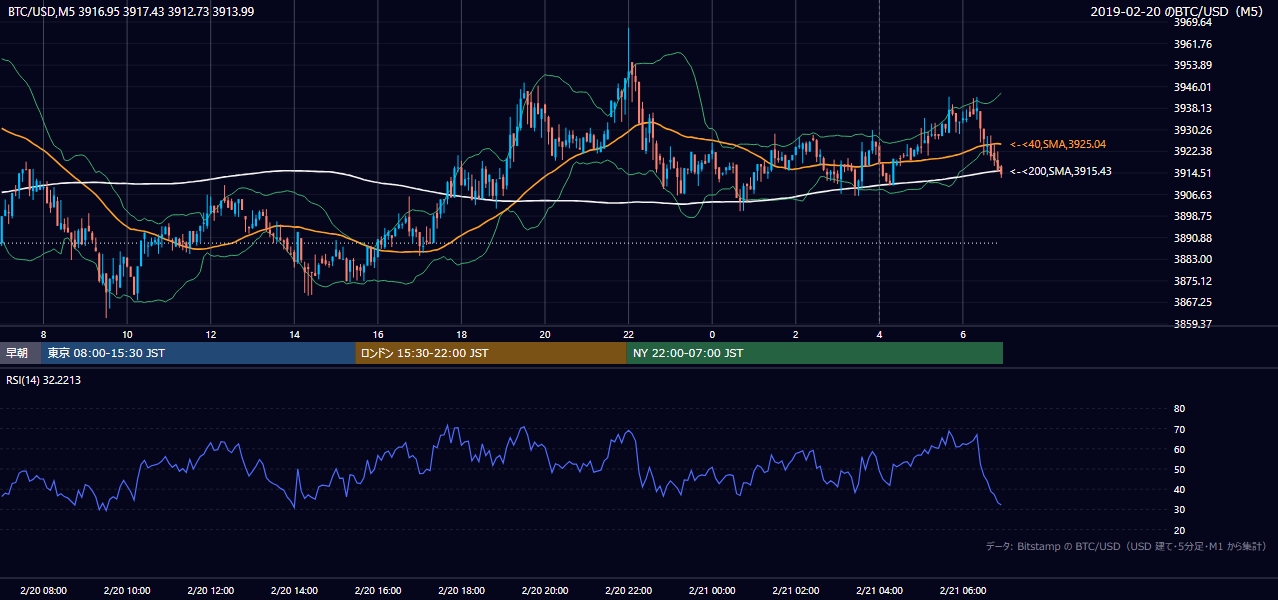The height and width of the screenshot is (600, 1278).
Task: Click price axis value 3969.64
Action: (x=1192, y=22)
